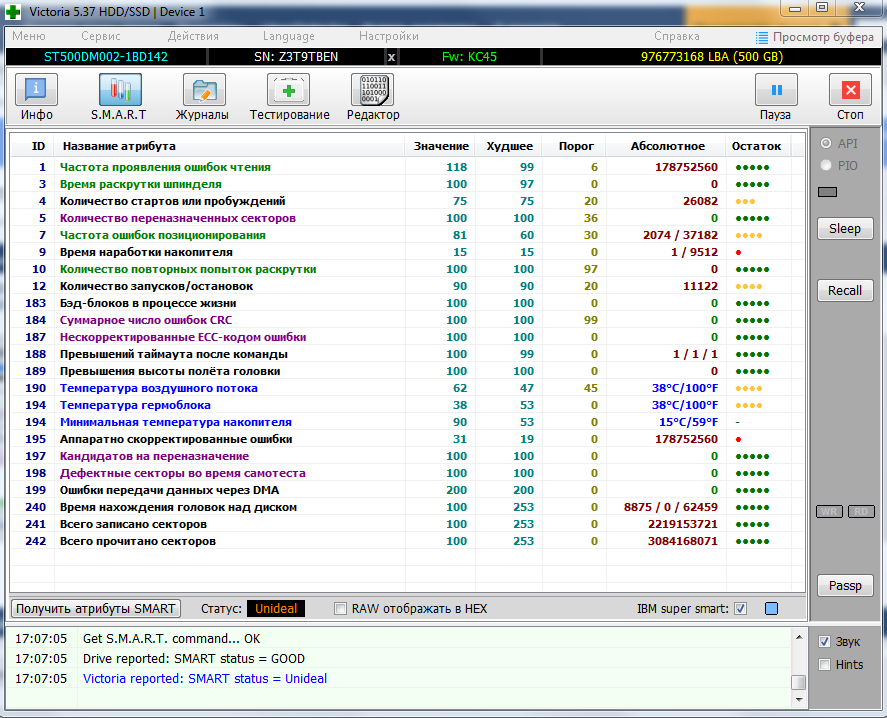
Task: Select the Температура гермоблока row
Action: pos(407,405)
